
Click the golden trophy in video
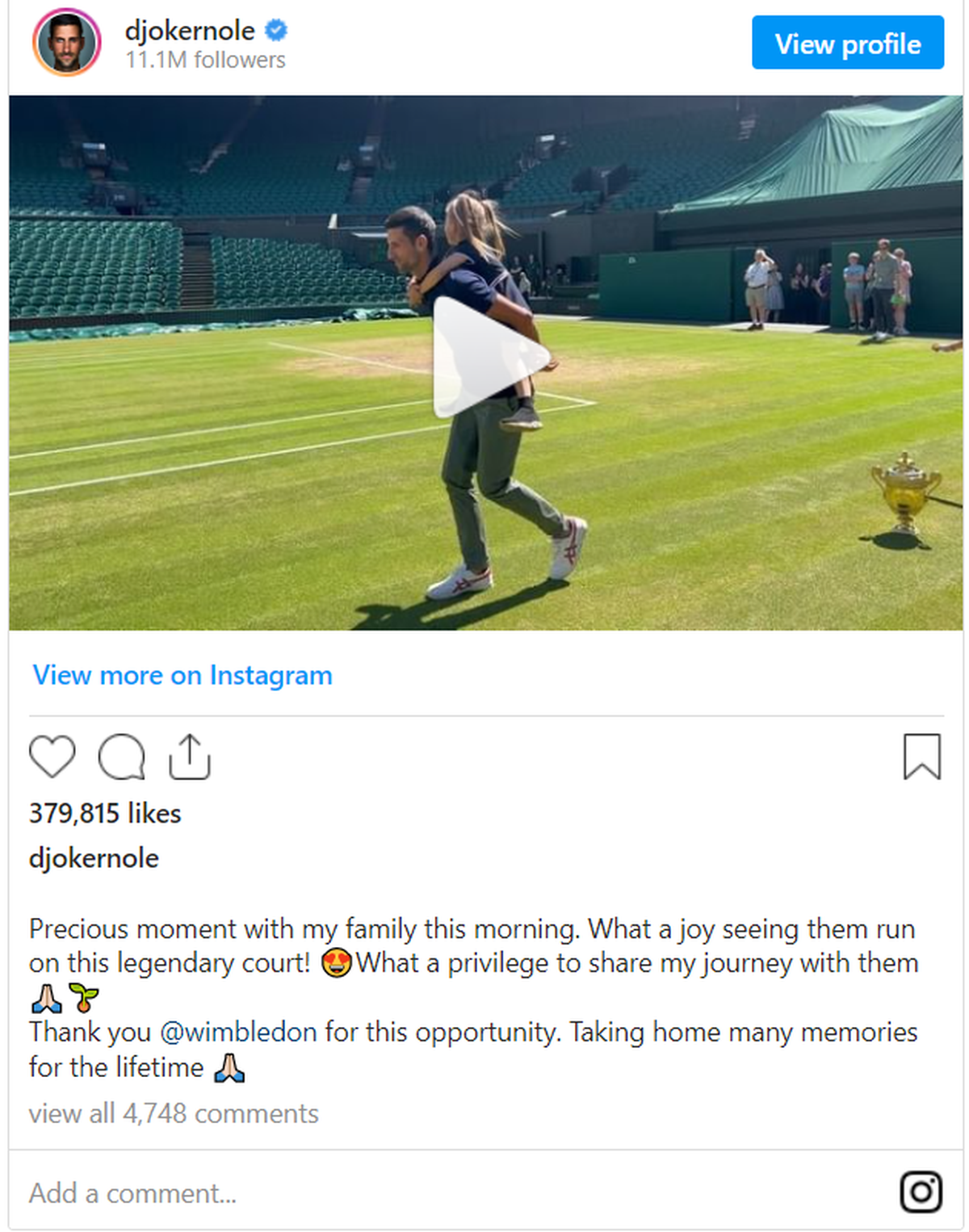click(905, 493)
